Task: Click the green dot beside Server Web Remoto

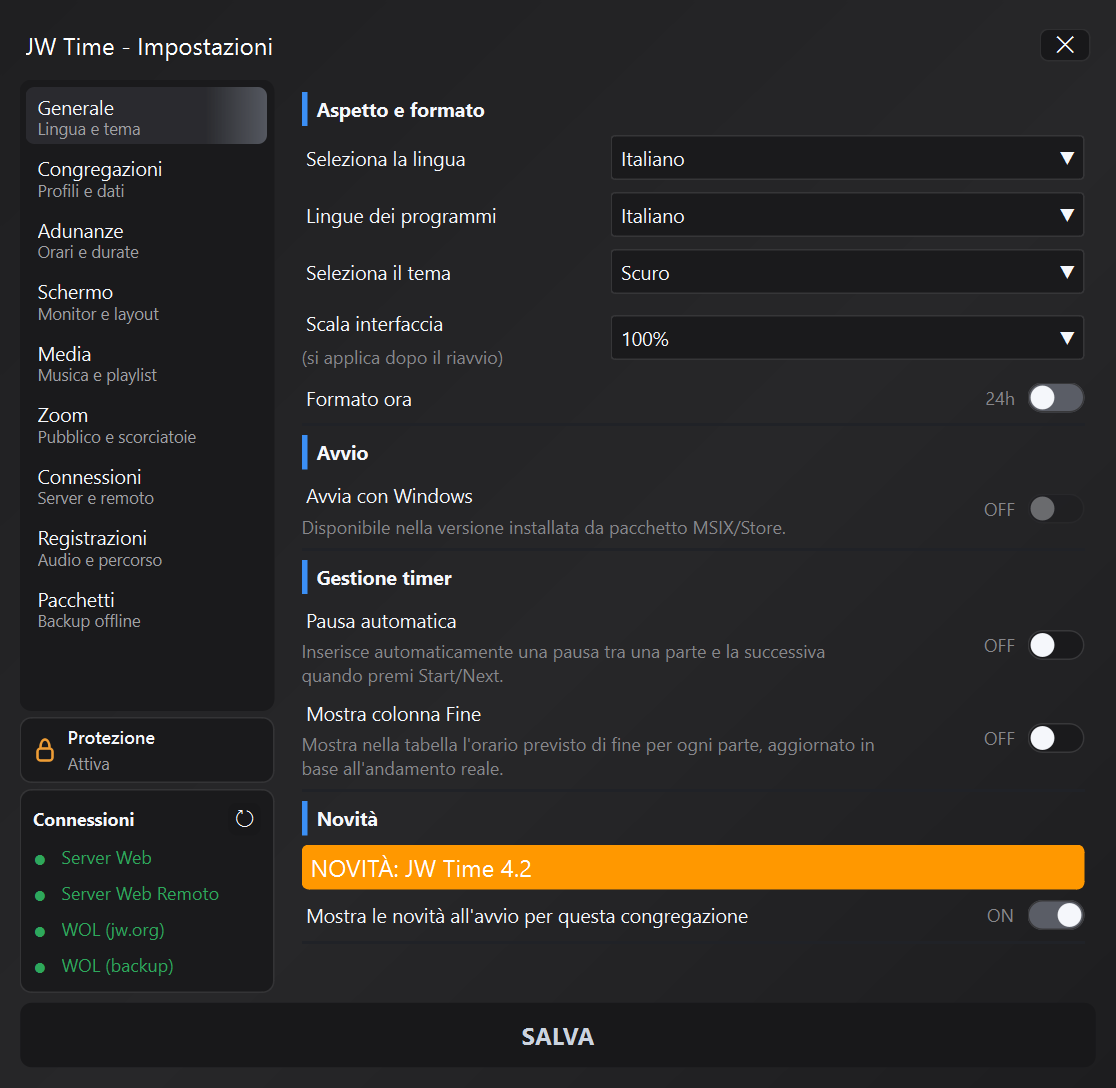Action: 41,895
